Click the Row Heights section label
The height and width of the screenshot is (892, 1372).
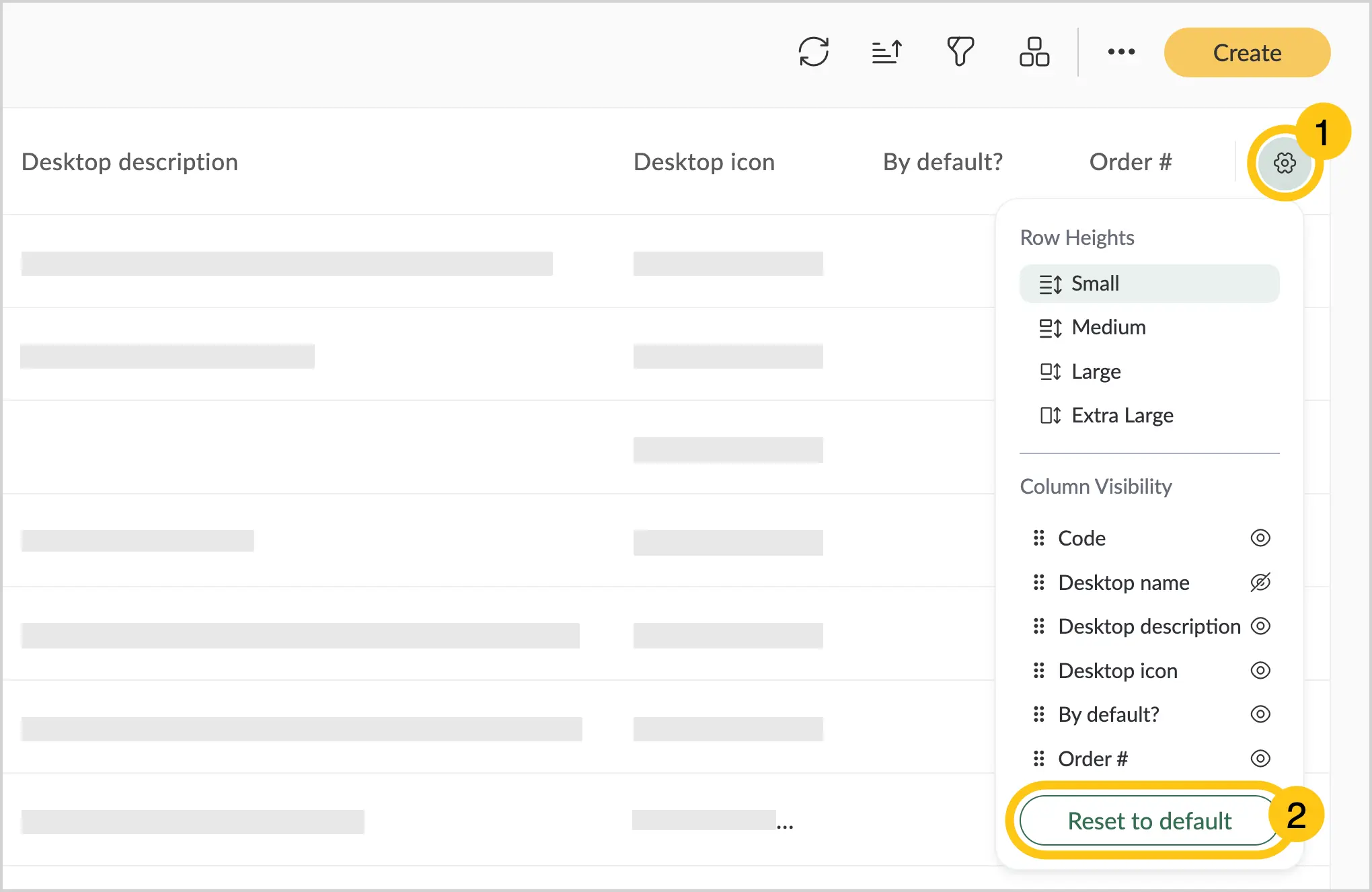[x=1077, y=237]
